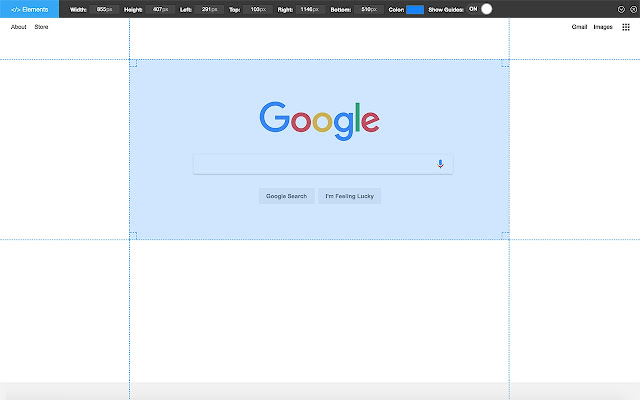Click the bottom-left selection corner handle
This screenshot has height=400, width=640.
coord(133,236)
